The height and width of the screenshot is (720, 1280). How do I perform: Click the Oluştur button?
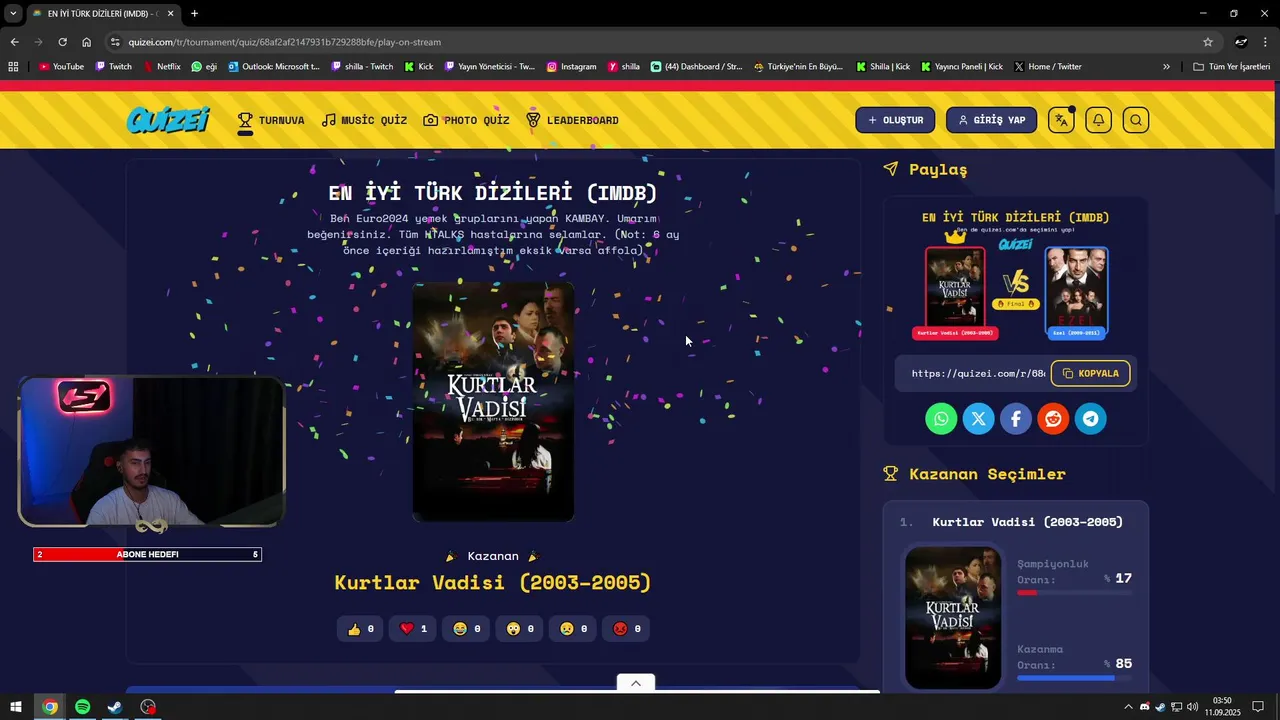coord(895,120)
